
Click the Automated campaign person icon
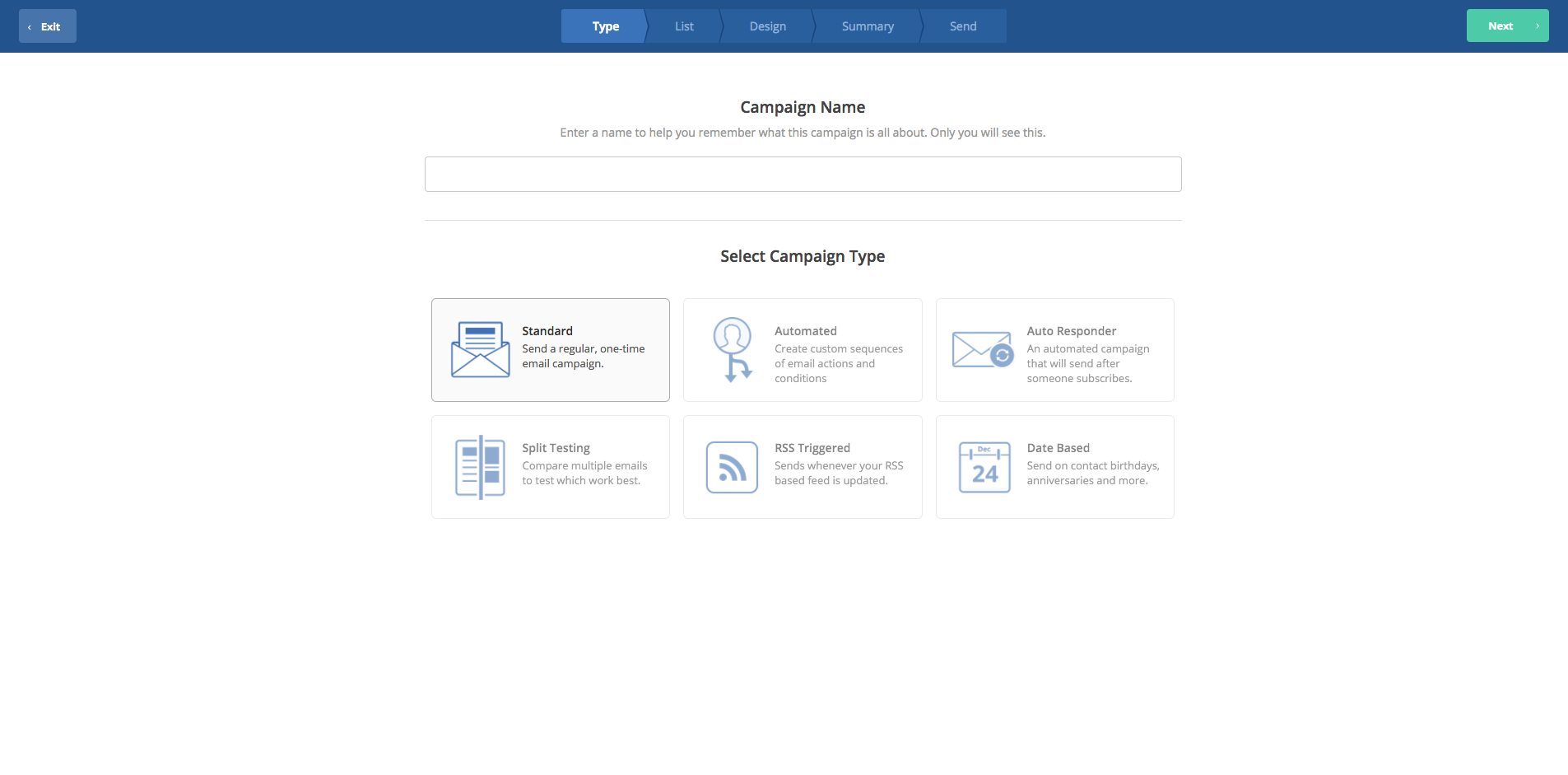(x=733, y=350)
